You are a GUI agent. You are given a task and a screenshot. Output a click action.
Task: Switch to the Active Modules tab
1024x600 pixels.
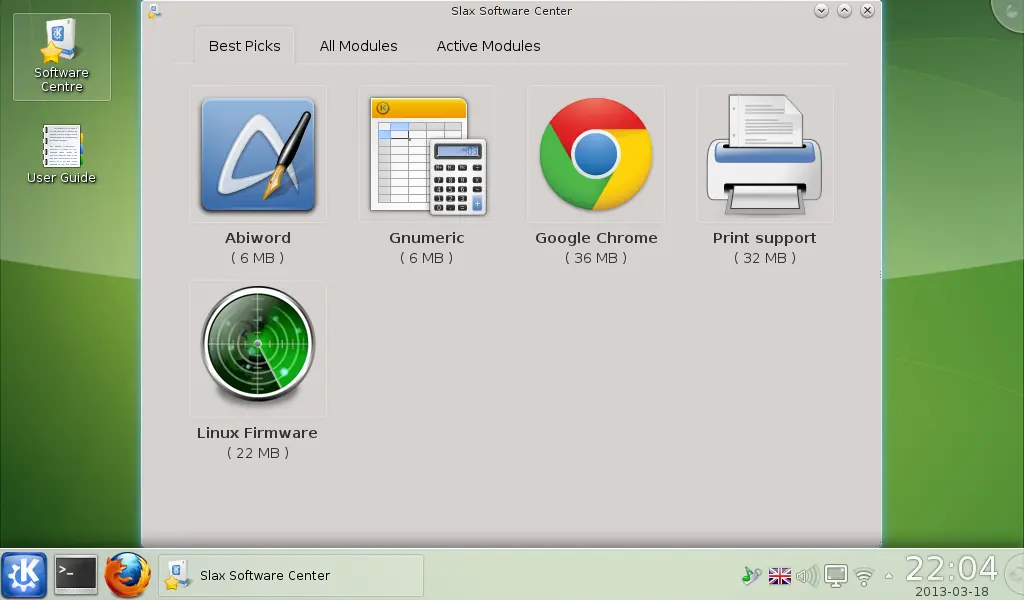[x=488, y=46]
